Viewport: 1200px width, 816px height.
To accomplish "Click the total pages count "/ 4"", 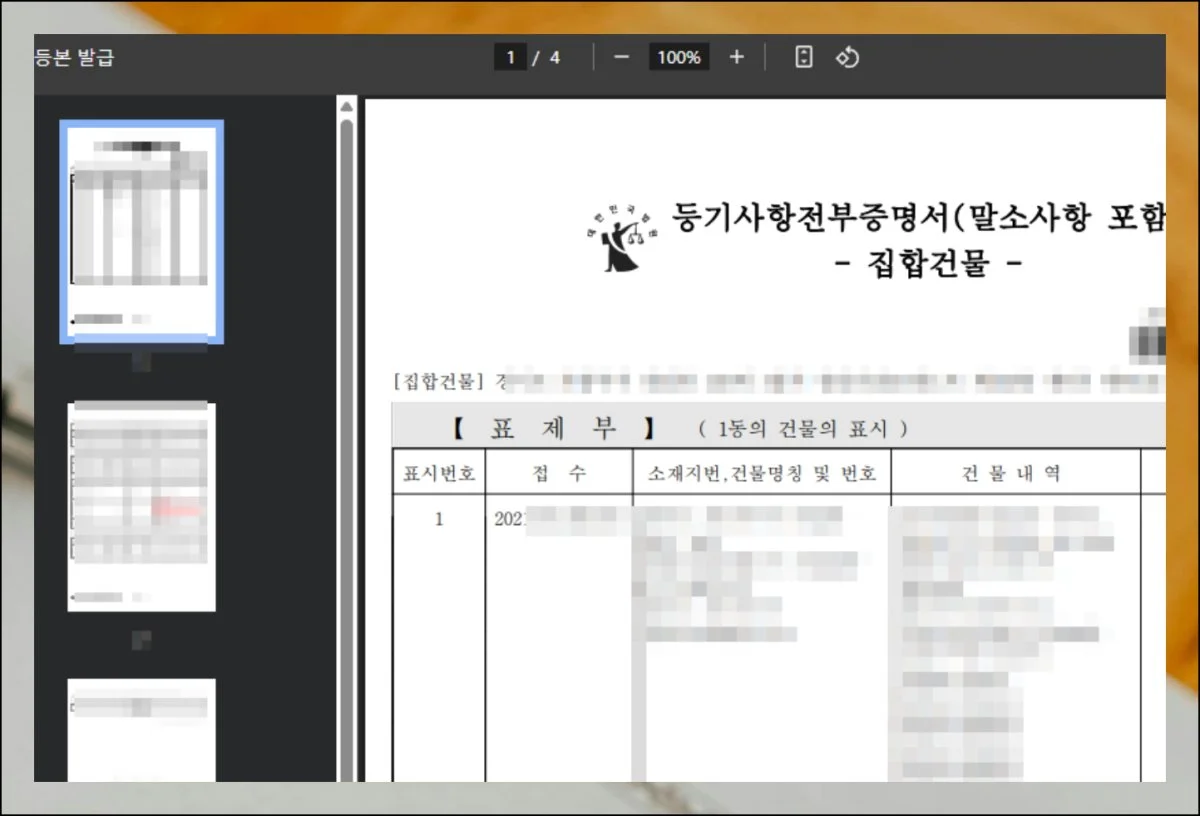I will [x=548, y=58].
